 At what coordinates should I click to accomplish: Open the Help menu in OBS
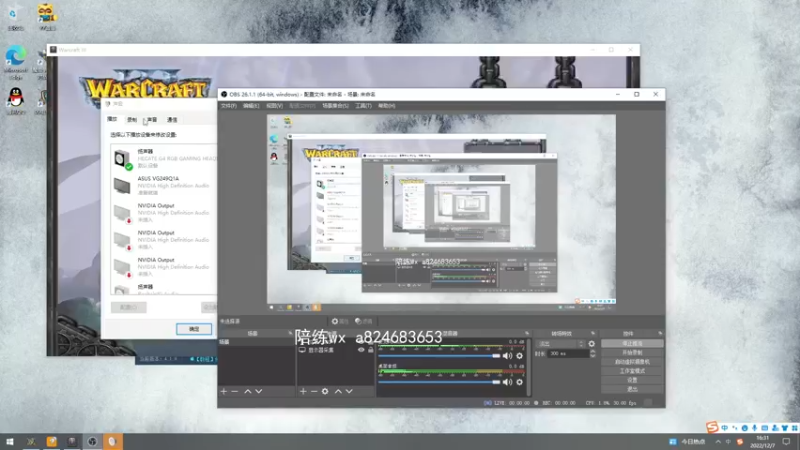click(x=386, y=106)
